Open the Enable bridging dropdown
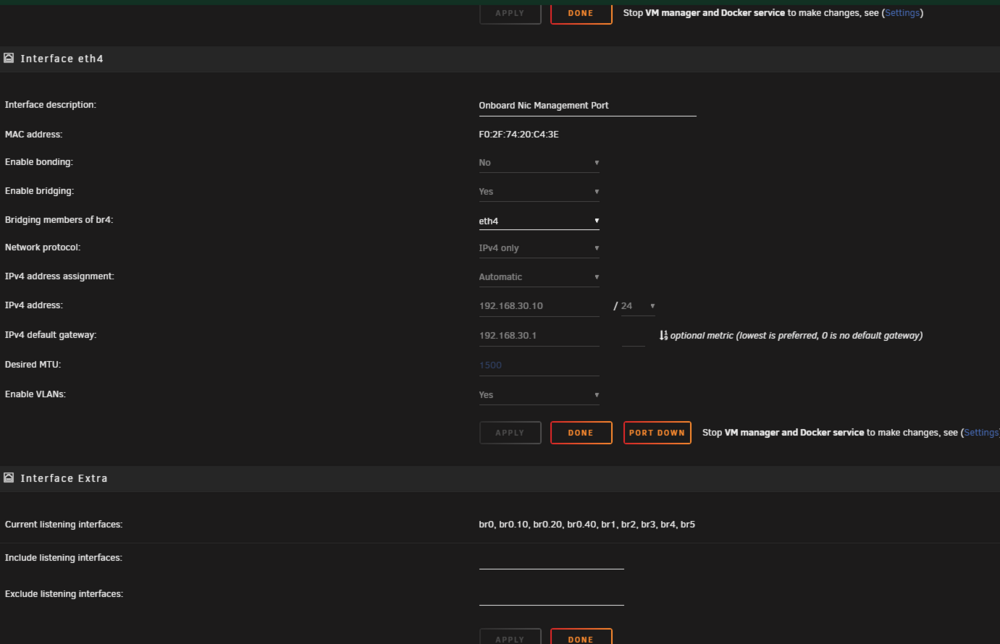This screenshot has height=644, width=1000. pyautogui.click(x=539, y=191)
